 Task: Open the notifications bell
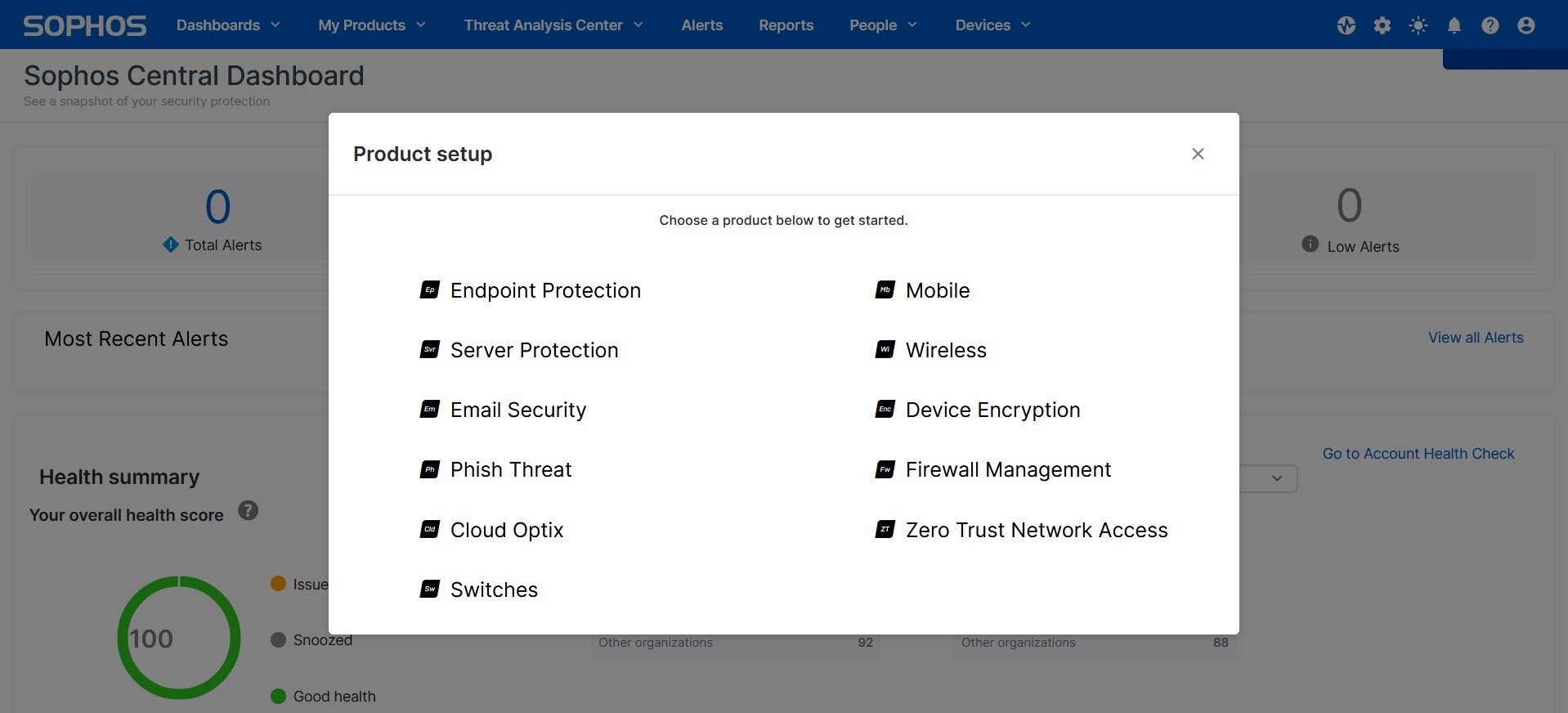(1454, 25)
